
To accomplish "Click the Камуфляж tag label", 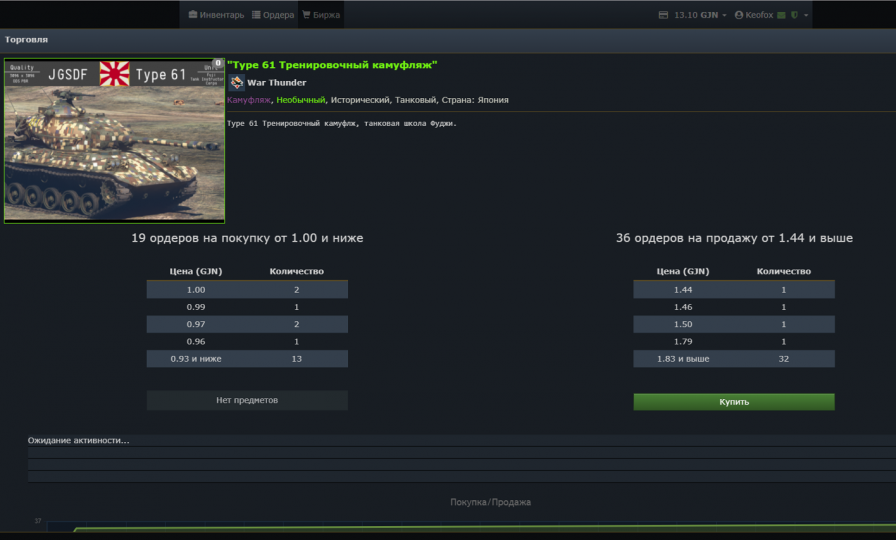I will [248, 100].
